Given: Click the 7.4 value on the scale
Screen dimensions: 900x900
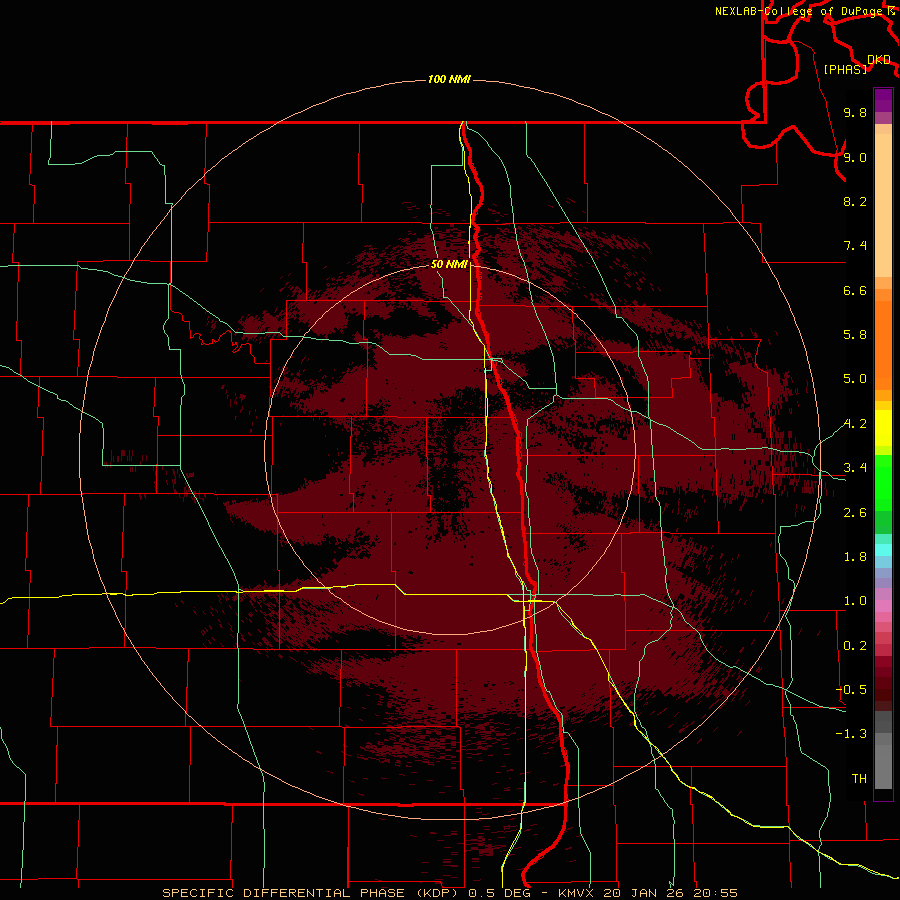Looking at the screenshot, I should (855, 246).
